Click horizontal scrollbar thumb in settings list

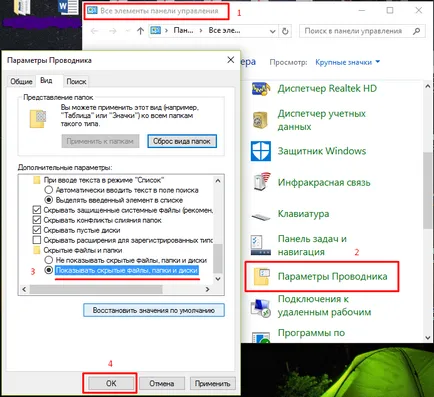pyautogui.click(x=96, y=289)
